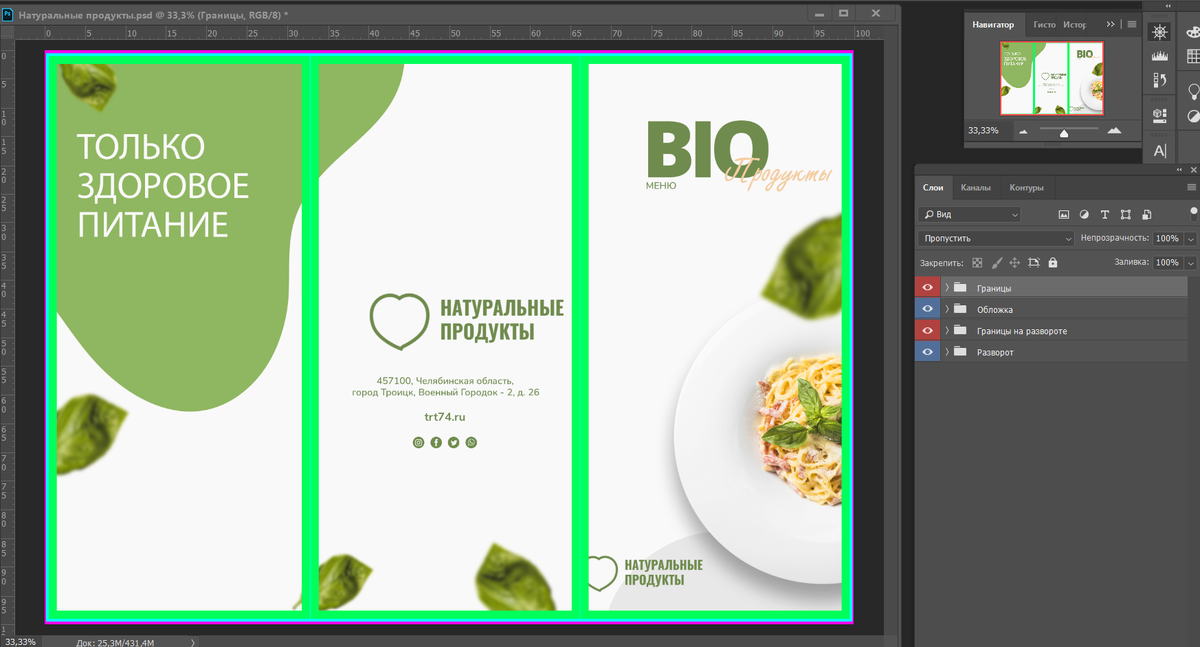
Task: Open the Layers panel menu icon
Action: pyautogui.click(x=1191, y=187)
